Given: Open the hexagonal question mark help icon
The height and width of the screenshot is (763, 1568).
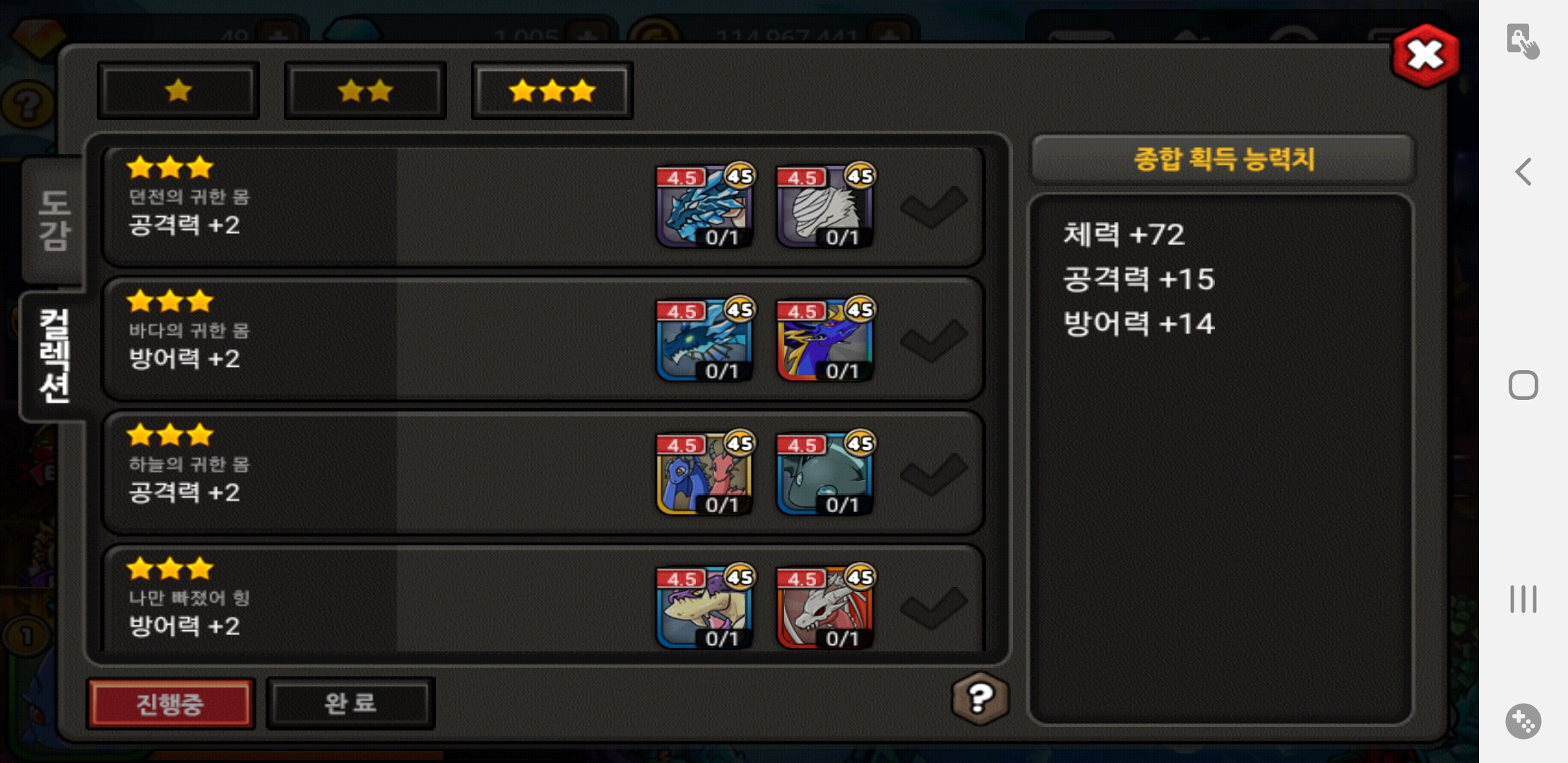Looking at the screenshot, I should (980, 699).
